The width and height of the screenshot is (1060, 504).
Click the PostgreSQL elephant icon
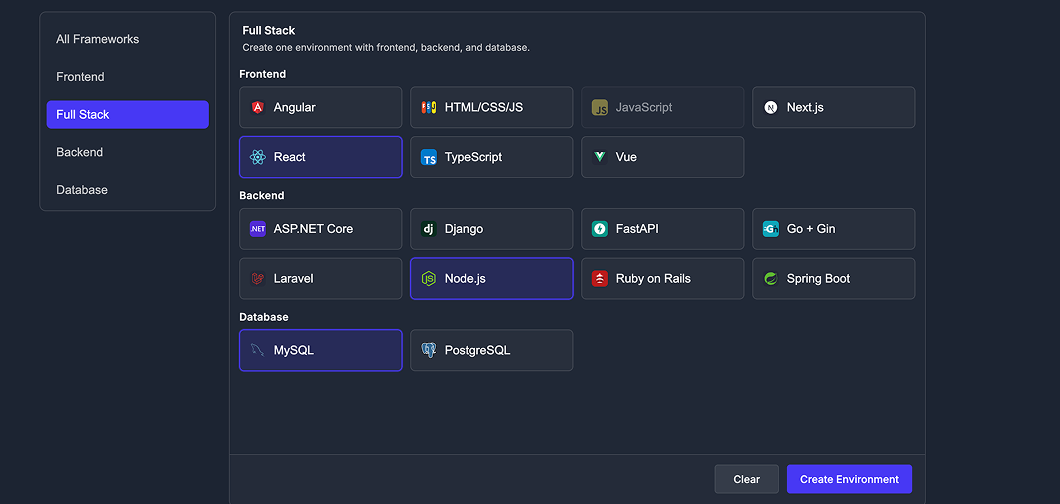click(429, 350)
